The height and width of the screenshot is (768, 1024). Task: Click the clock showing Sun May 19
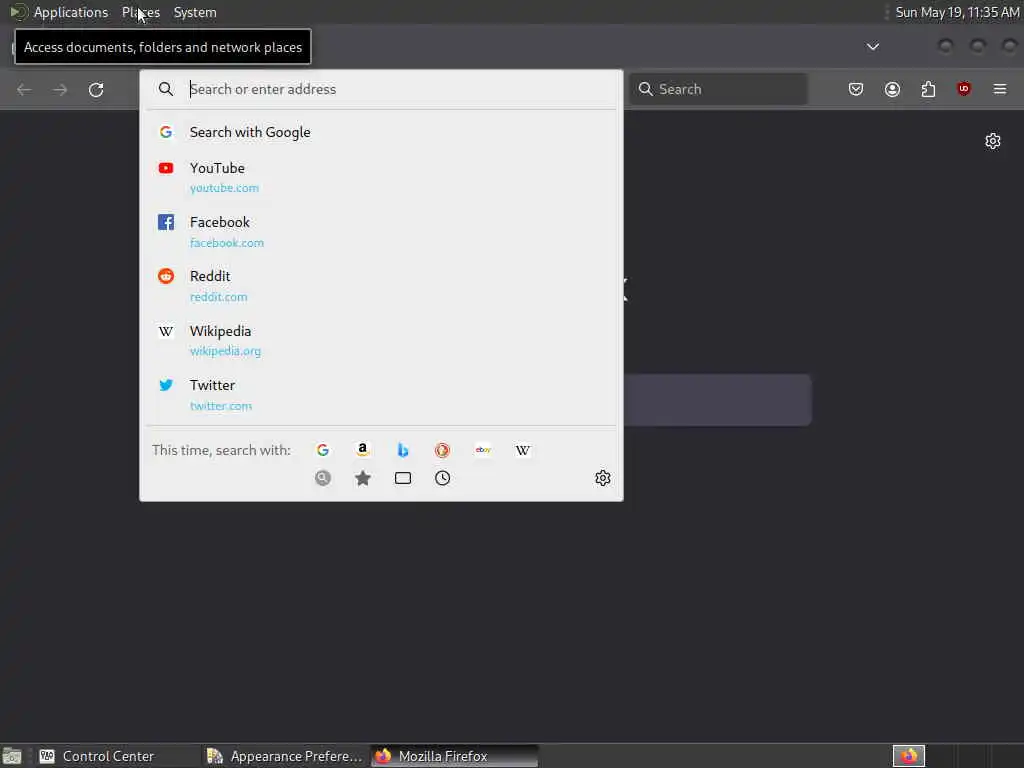(957, 12)
